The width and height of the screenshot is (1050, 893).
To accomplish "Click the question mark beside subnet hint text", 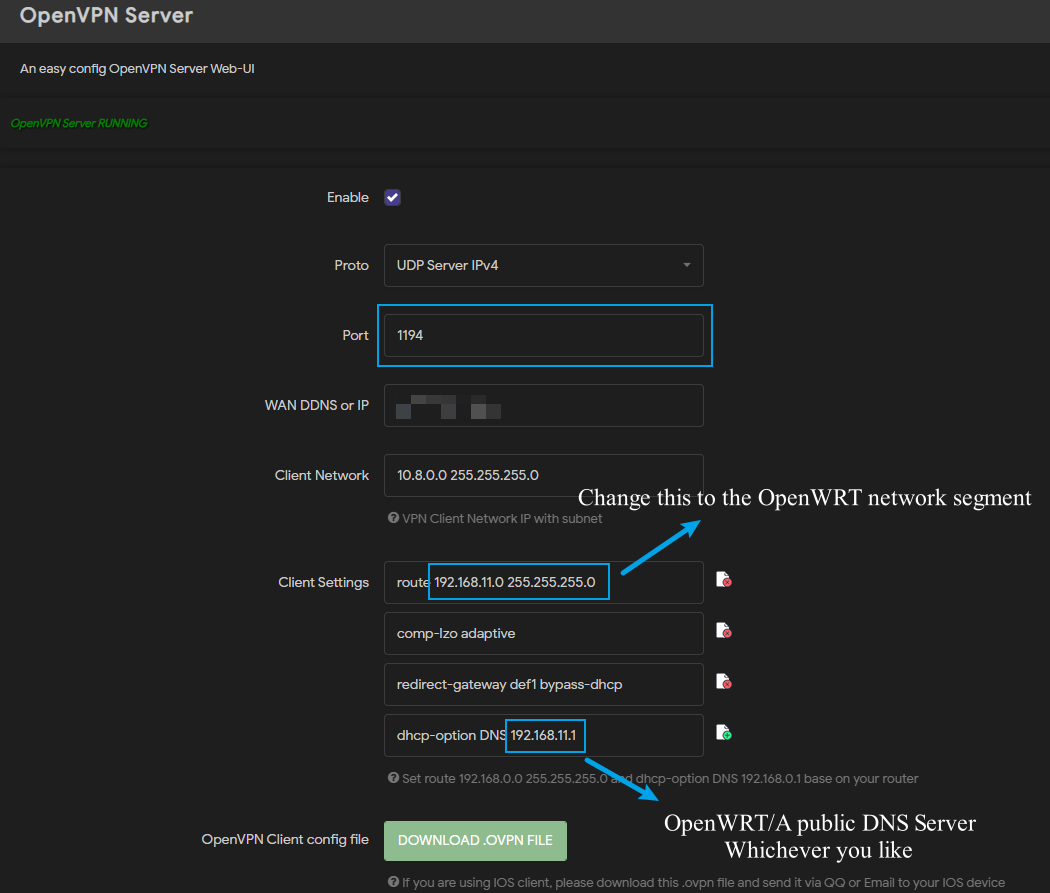I will click(392, 518).
